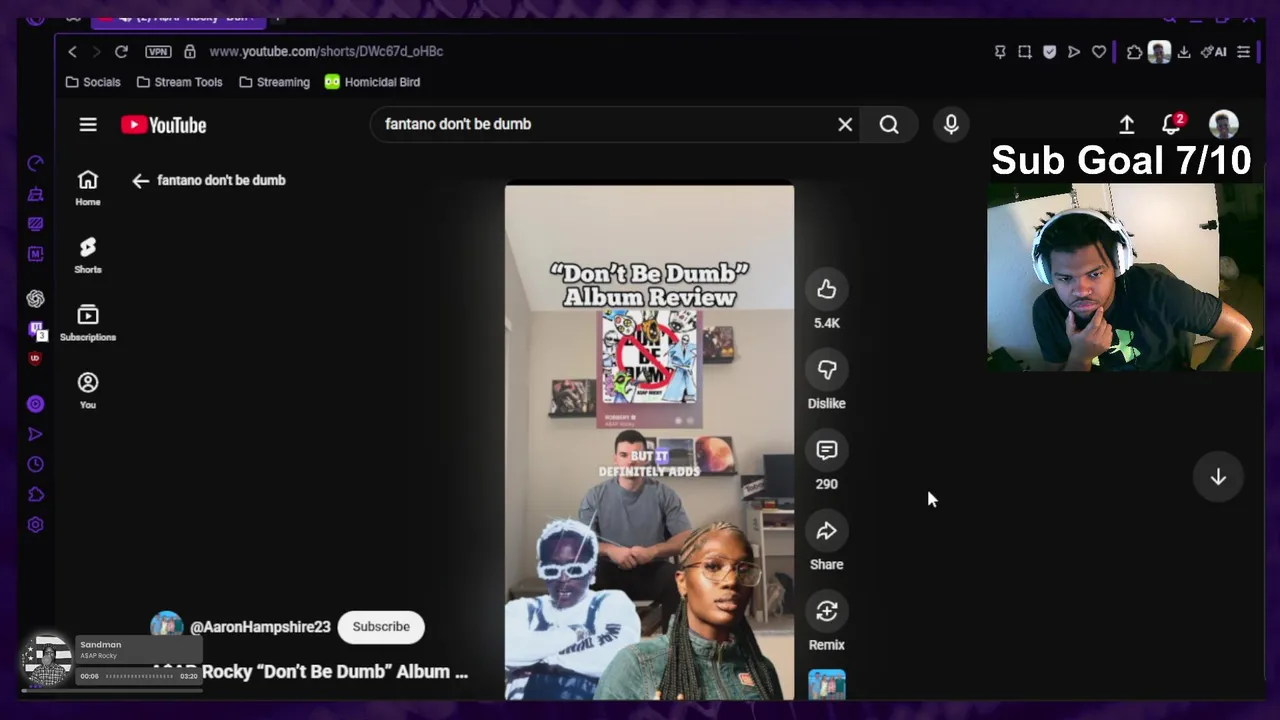Search with voice microphone icon
The width and height of the screenshot is (1280, 720).
point(951,124)
